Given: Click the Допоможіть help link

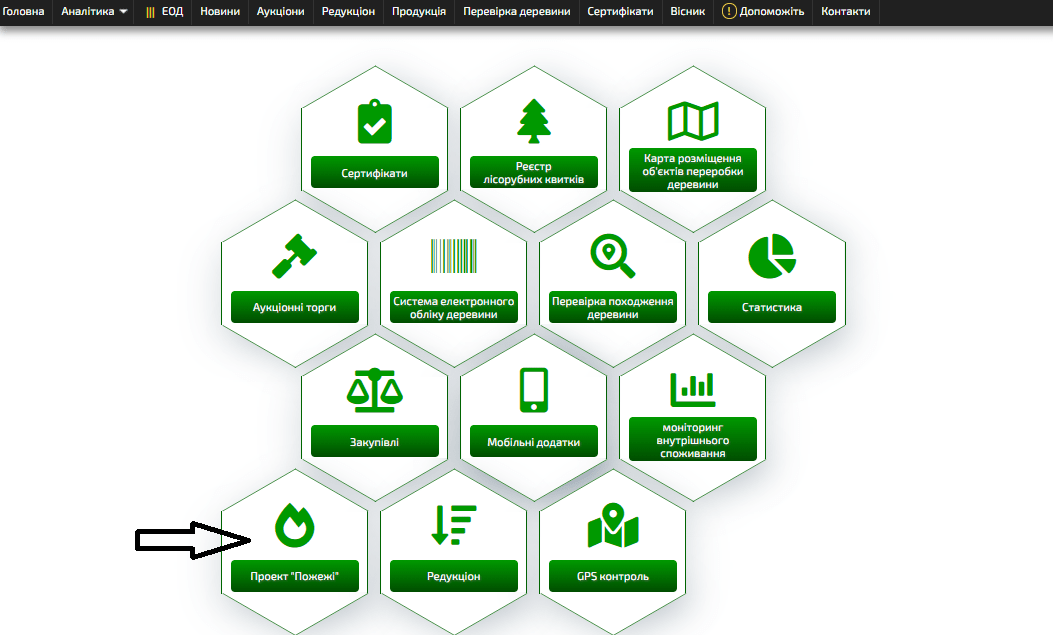Looking at the screenshot, I should click(x=764, y=12).
